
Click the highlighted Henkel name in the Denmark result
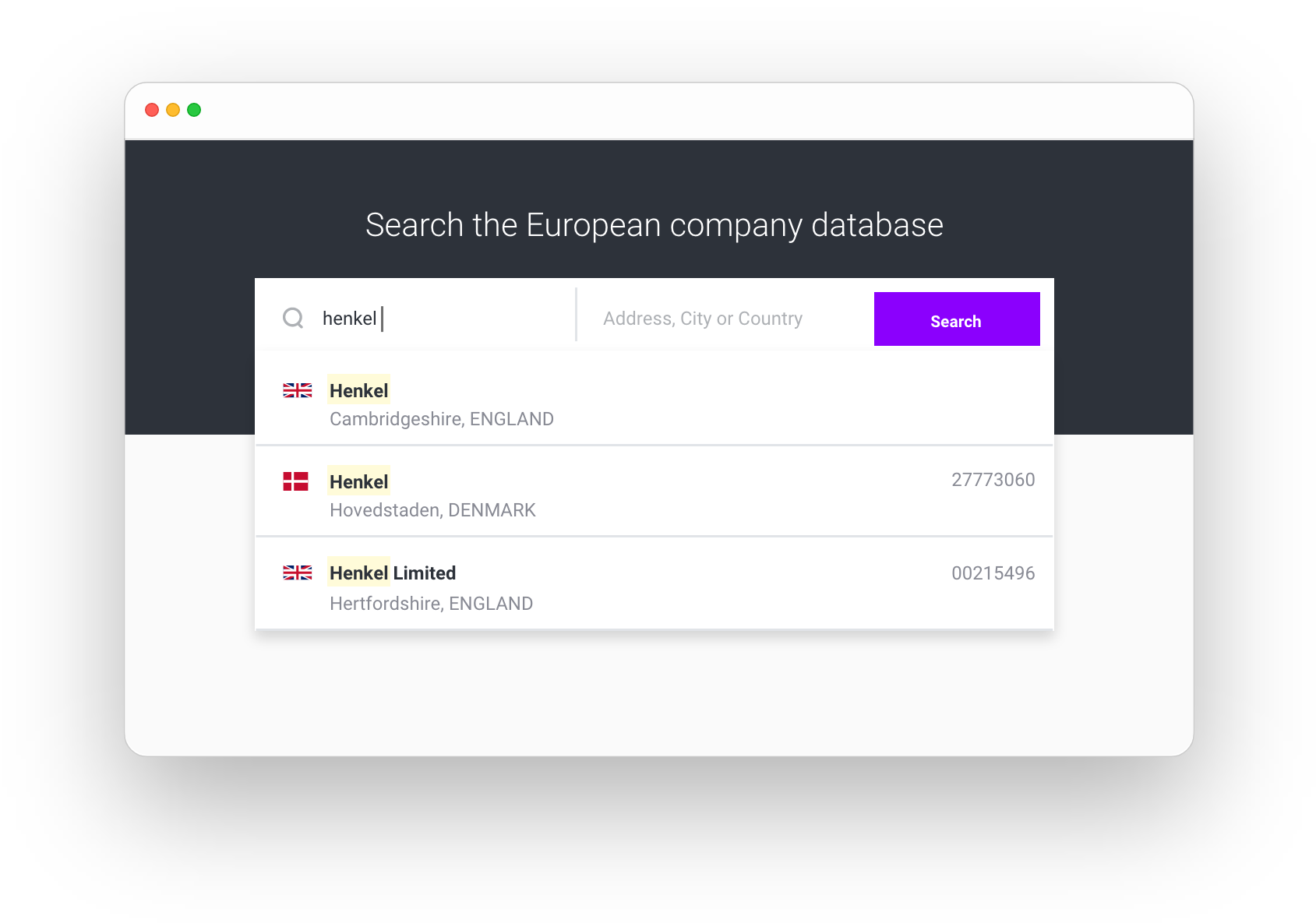(358, 481)
